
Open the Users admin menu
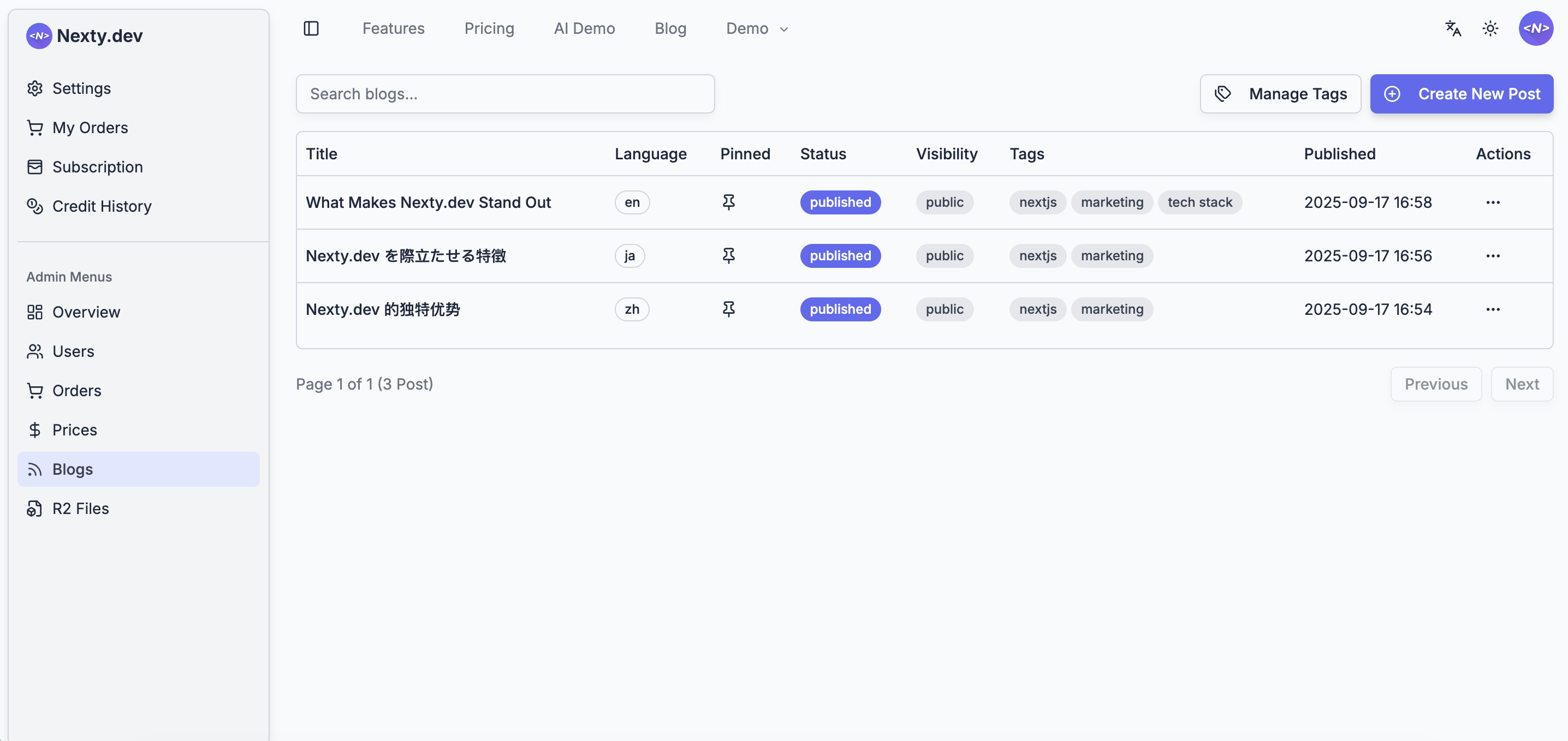pyautogui.click(x=73, y=351)
